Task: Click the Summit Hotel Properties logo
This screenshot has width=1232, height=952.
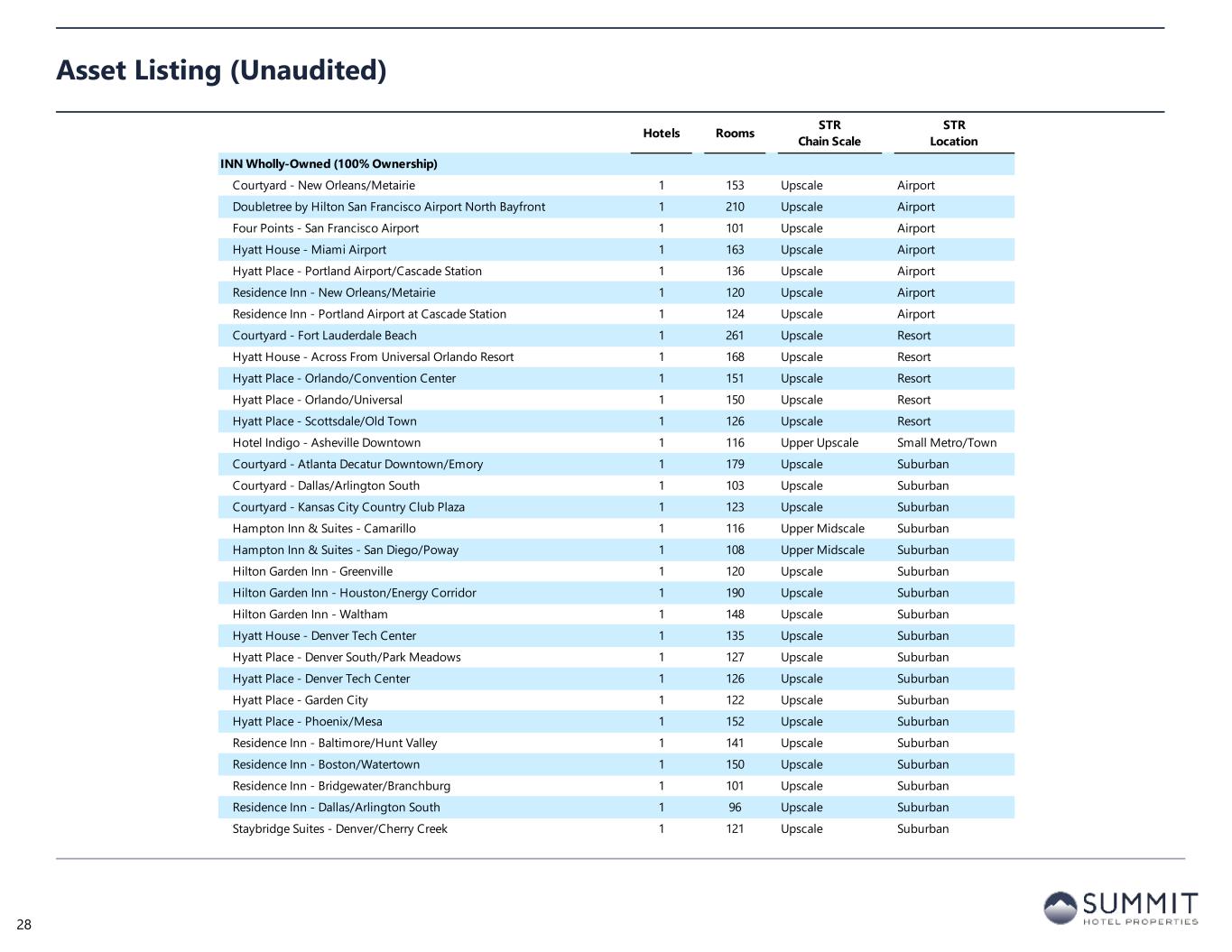Action: pyautogui.click(x=1121, y=908)
